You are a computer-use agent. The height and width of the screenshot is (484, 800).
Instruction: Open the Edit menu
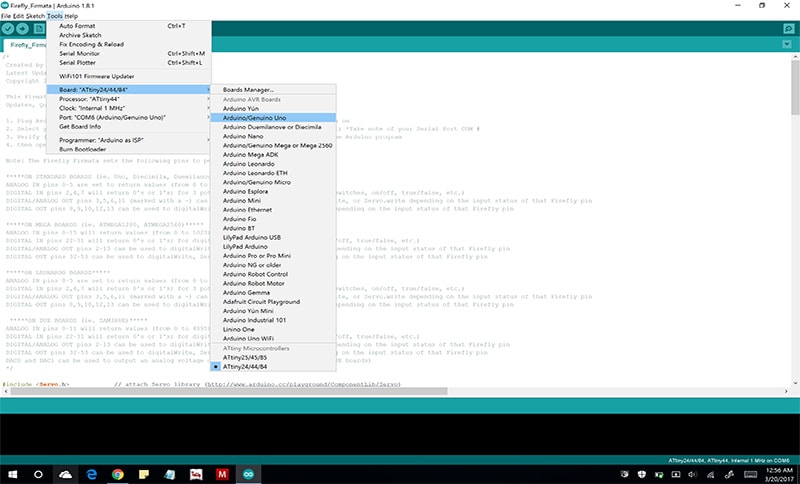18,16
